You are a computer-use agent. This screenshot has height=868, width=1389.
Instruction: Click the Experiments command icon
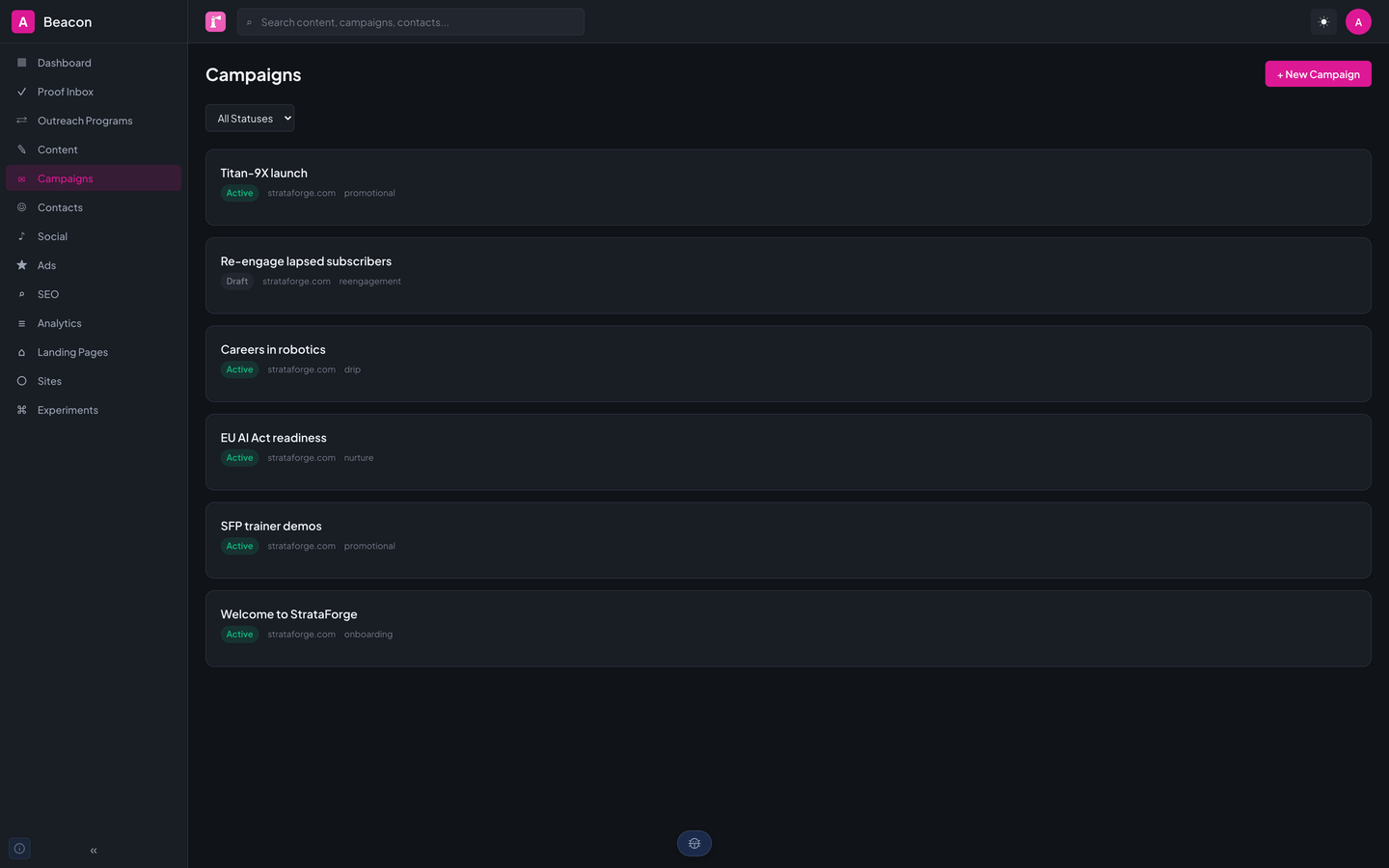(x=21, y=410)
